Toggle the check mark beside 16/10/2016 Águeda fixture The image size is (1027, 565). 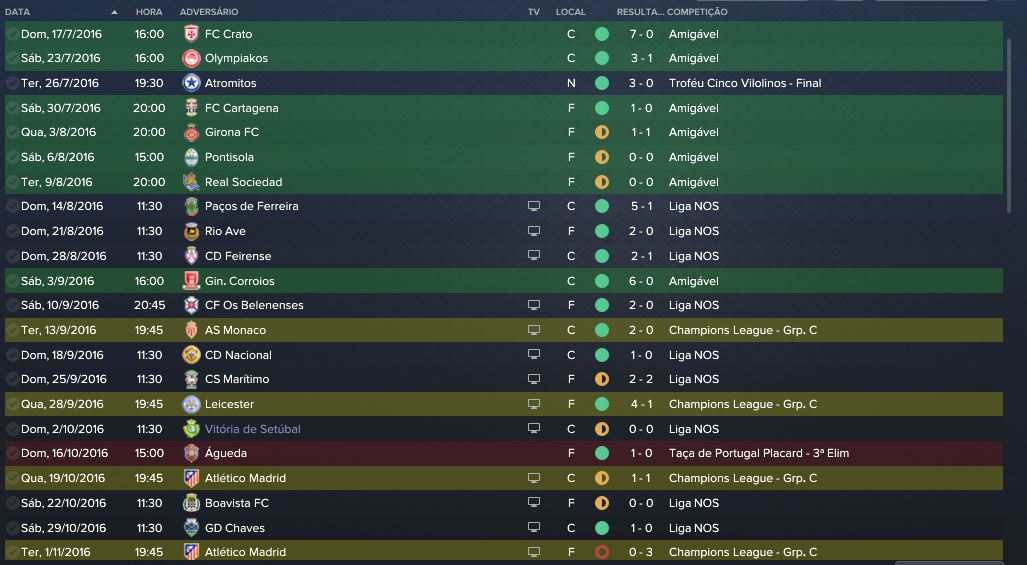tap(12, 453)
